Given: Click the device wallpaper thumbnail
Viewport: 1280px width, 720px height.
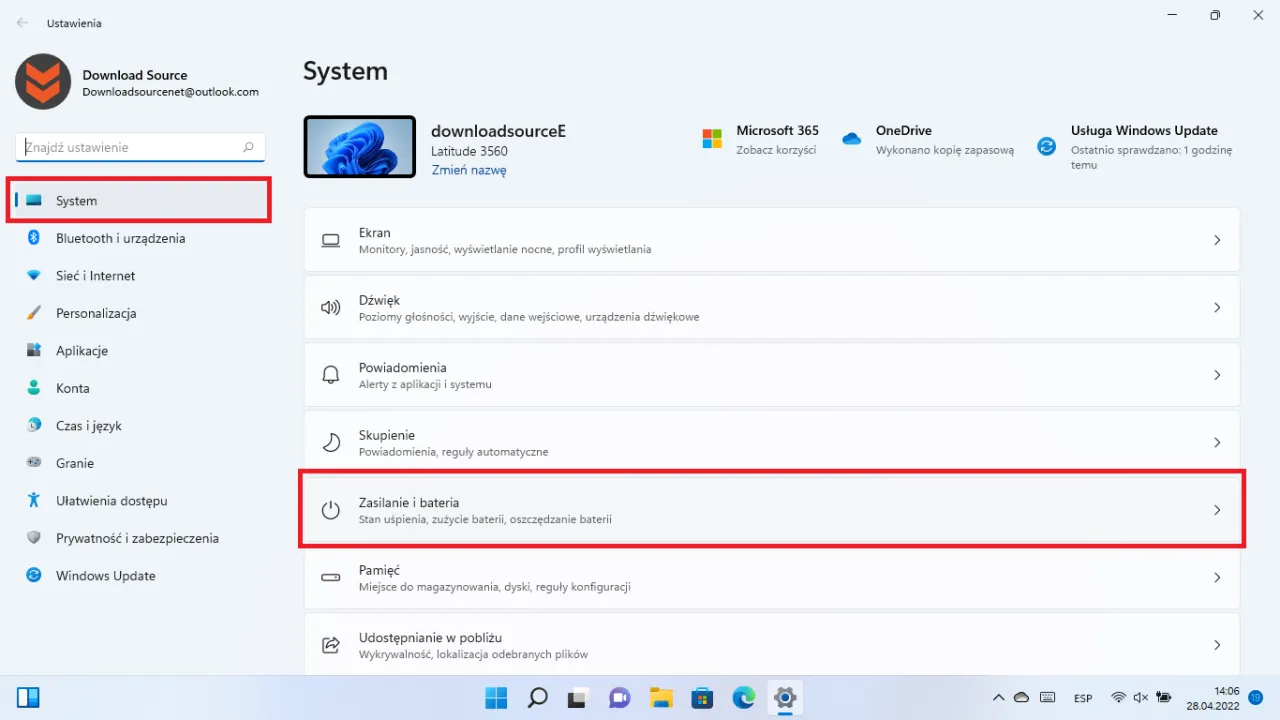Looking at the screenshot, I should point(359,147).
